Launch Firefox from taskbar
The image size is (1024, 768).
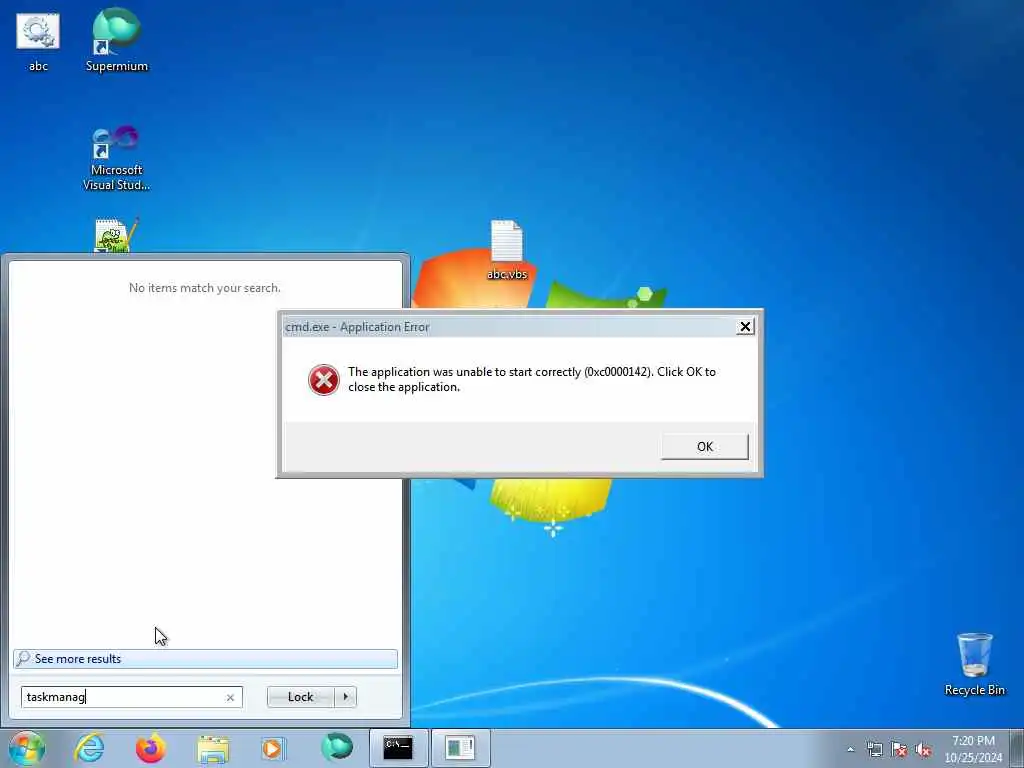tap(151, 748)
